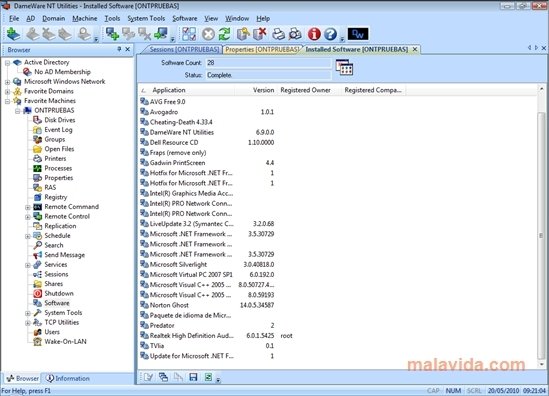Select Predator in software list

coord(162,326)
